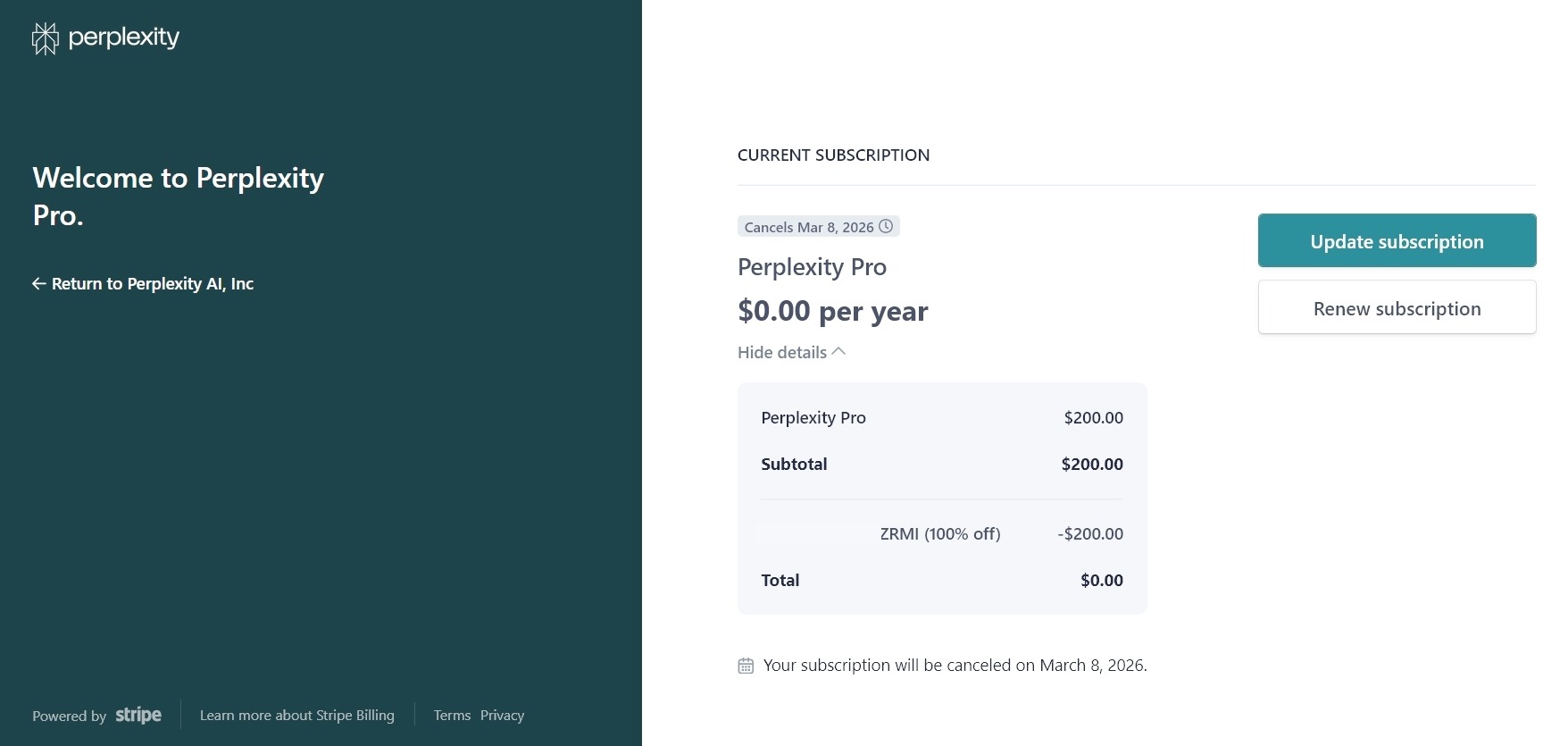Click the perplexity wordmark text

coord(124,38)
